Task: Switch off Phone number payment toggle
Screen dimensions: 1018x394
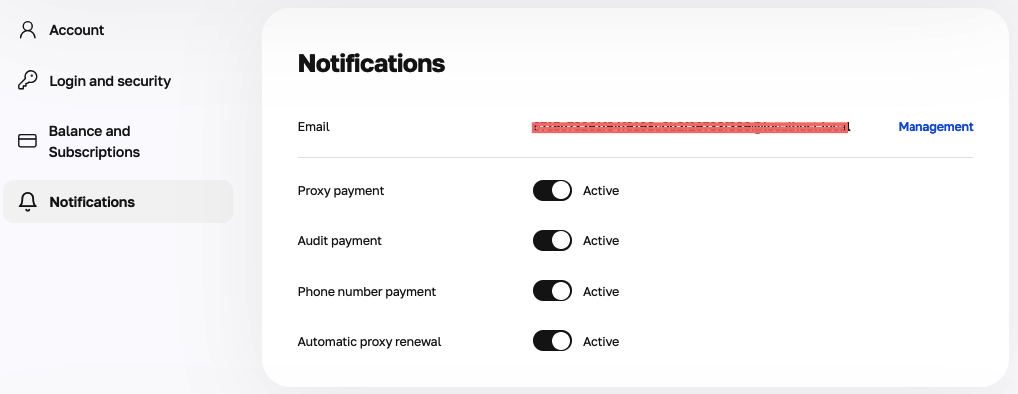Action: 552,291
